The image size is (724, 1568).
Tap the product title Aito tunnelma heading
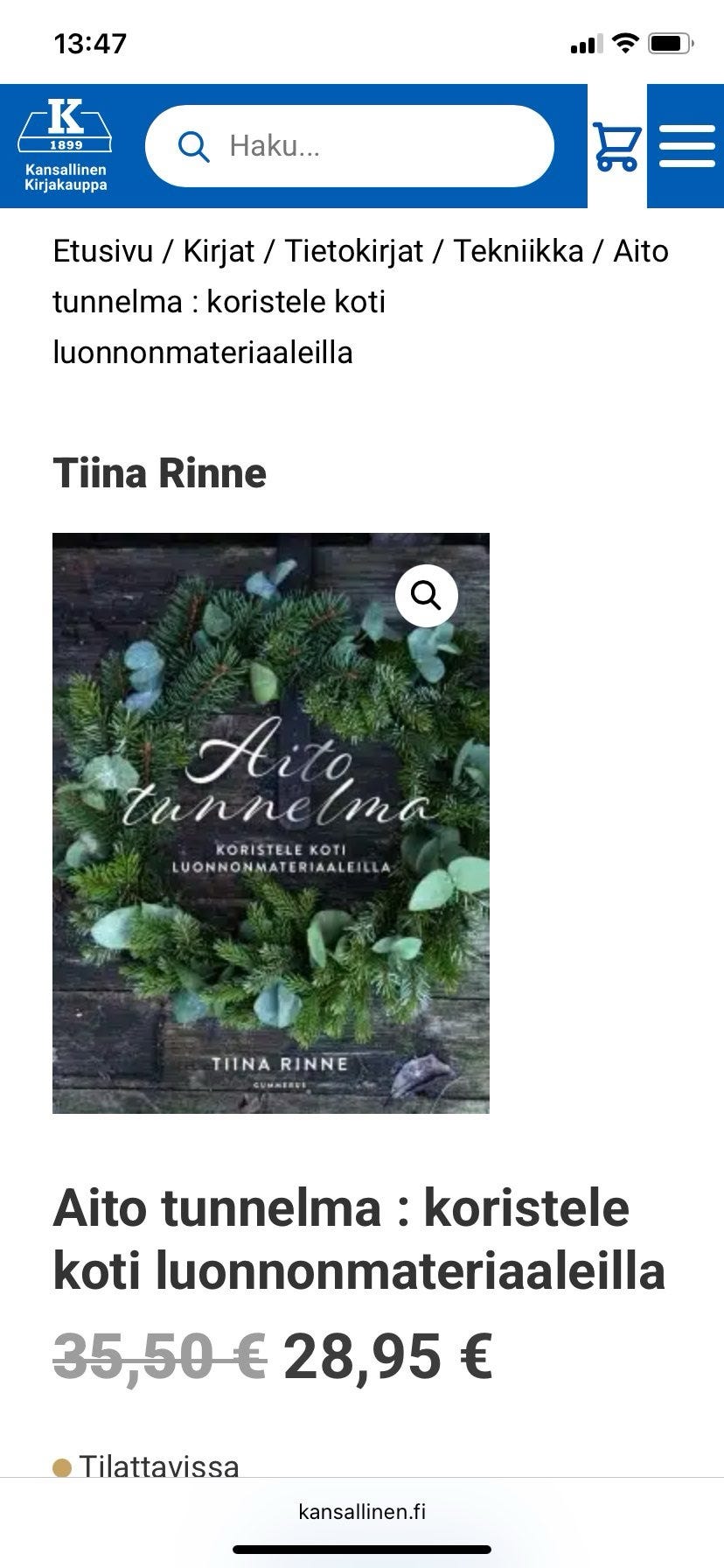click(x=359, y=1239)
